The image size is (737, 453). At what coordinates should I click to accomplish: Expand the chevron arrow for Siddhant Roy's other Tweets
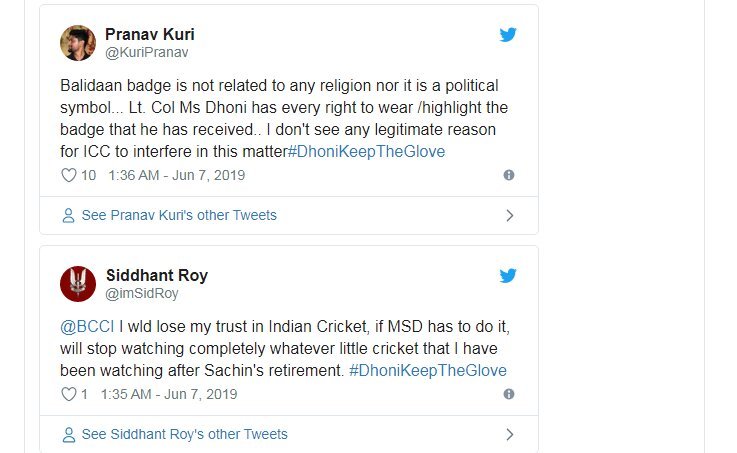coord(509,434)
